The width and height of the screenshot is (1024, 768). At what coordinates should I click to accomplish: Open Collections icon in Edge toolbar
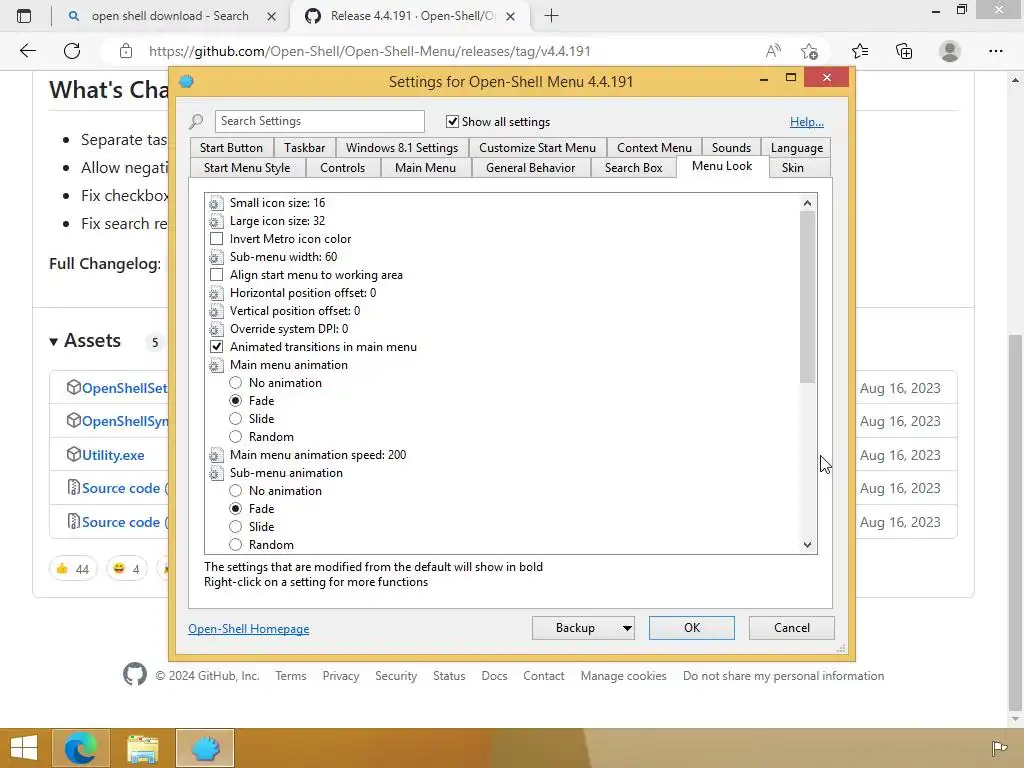[904, 51]
